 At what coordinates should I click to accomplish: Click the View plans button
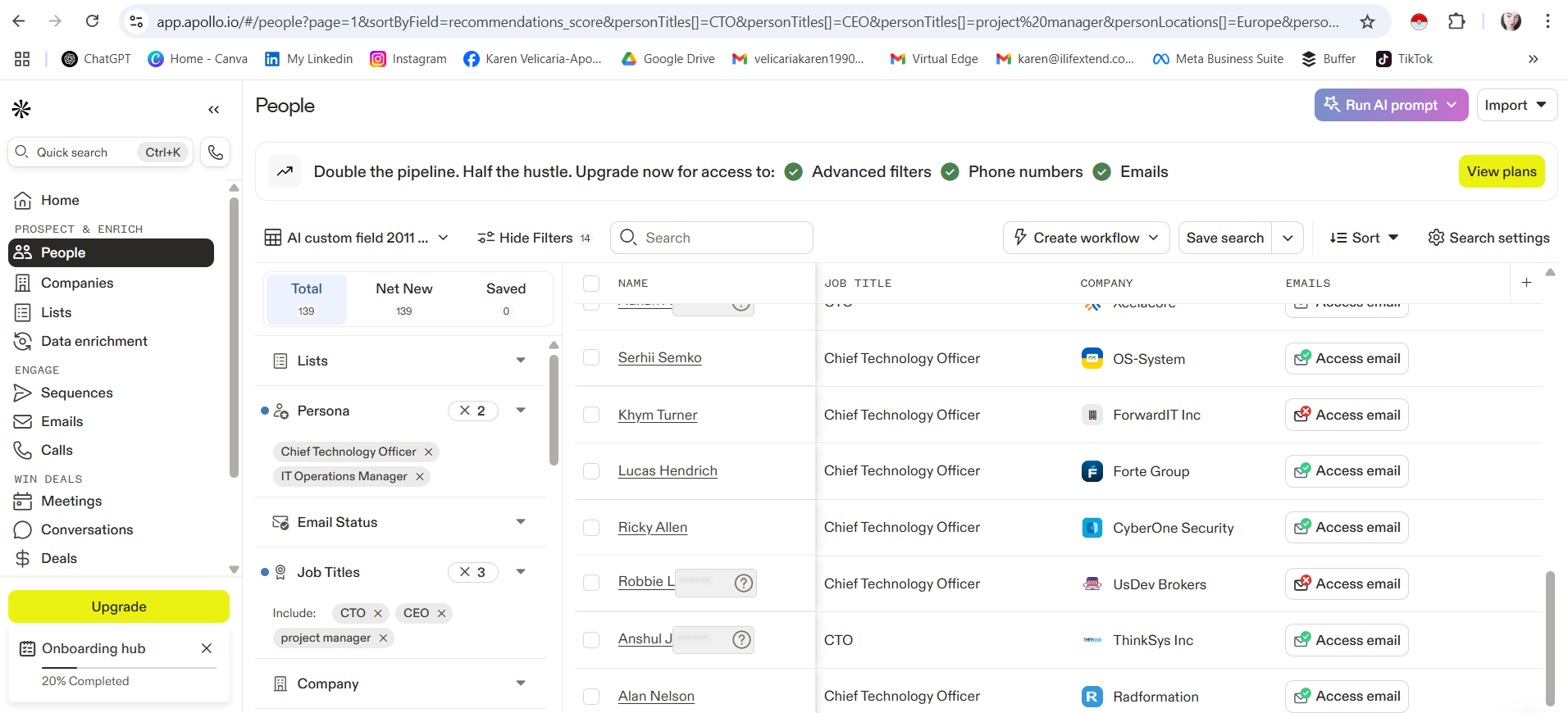point(1501,171)
